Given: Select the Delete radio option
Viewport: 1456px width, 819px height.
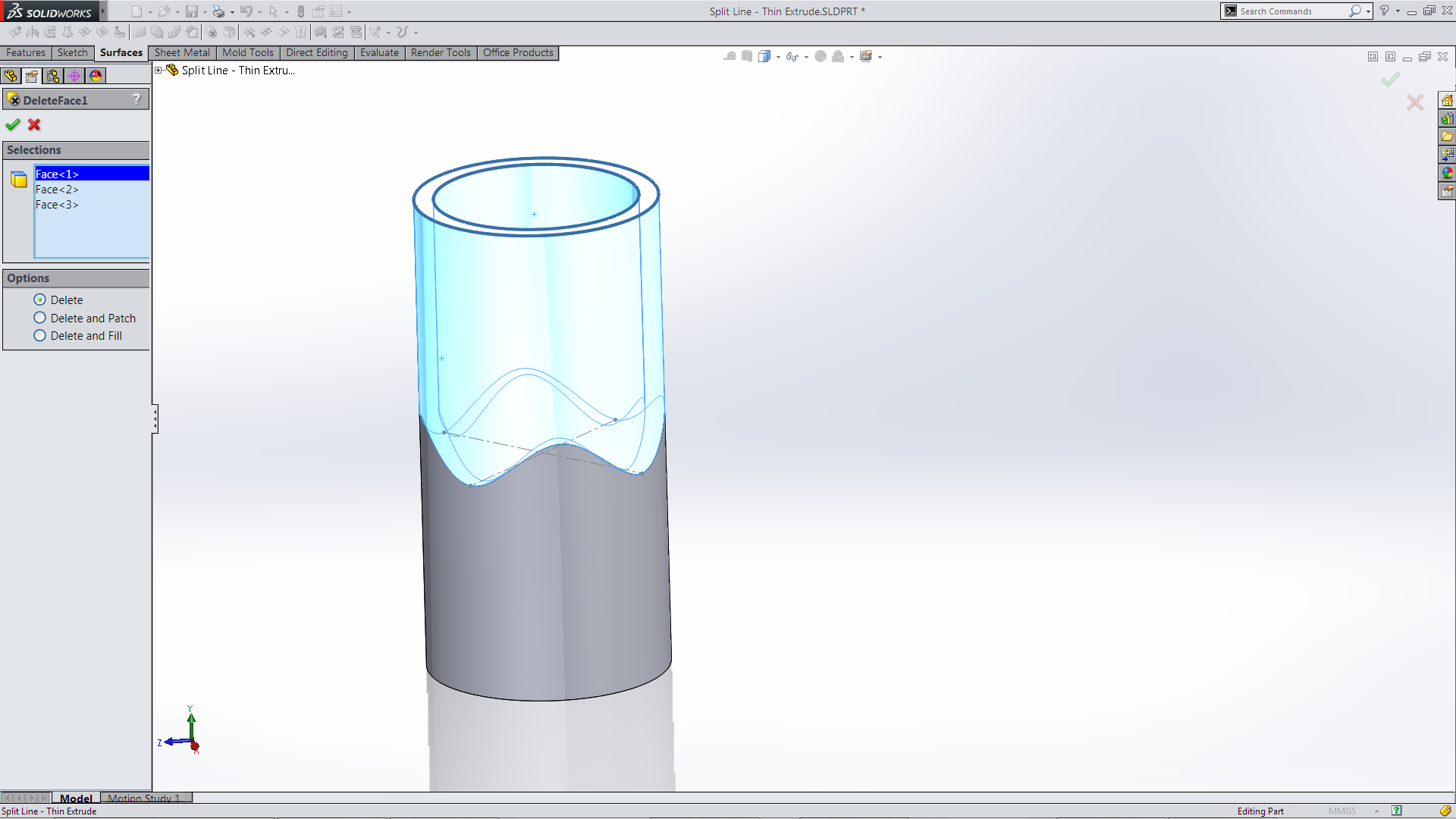Looking at the screenshot, I should tap(40, 300).
